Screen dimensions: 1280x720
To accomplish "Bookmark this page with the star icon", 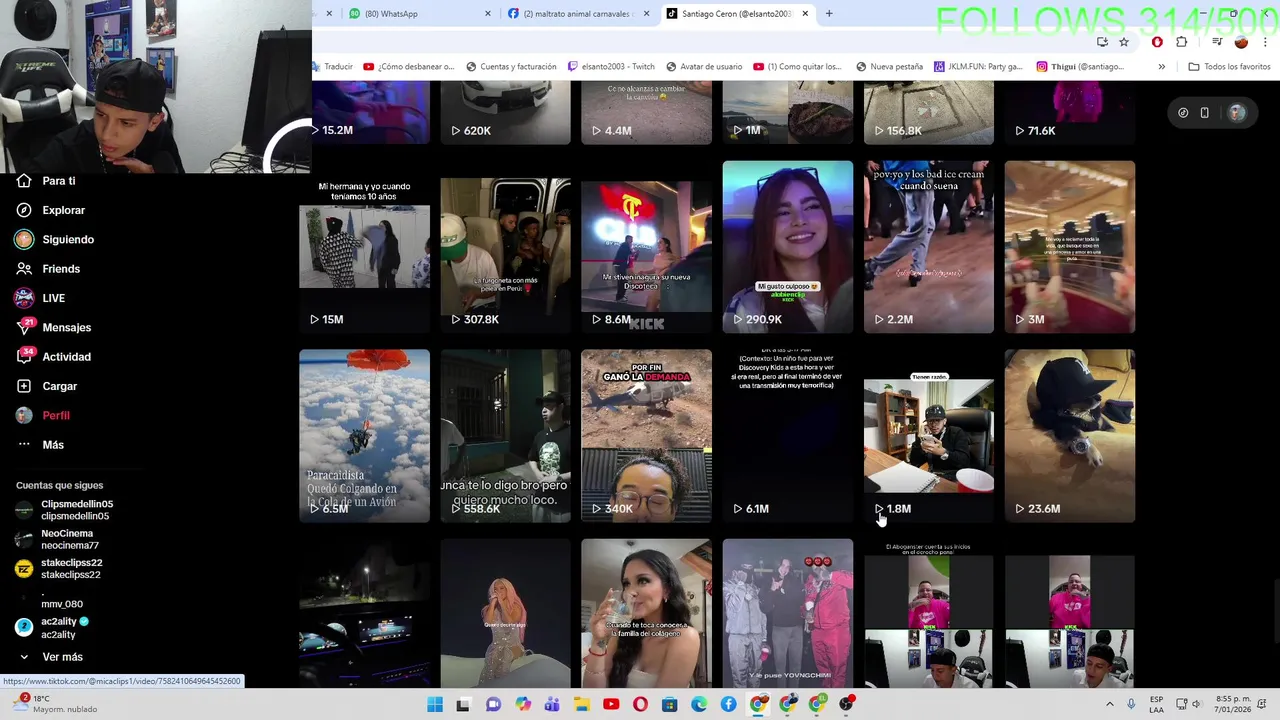I will click(1124, 42).
